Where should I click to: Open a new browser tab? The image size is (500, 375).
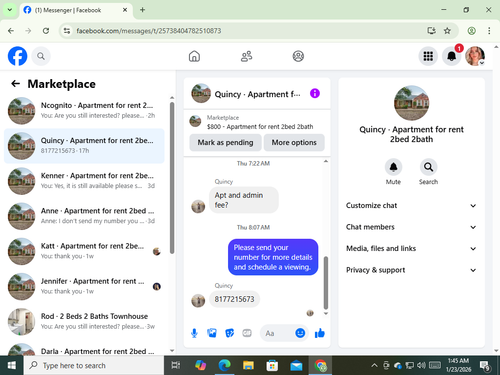(142, 10)
